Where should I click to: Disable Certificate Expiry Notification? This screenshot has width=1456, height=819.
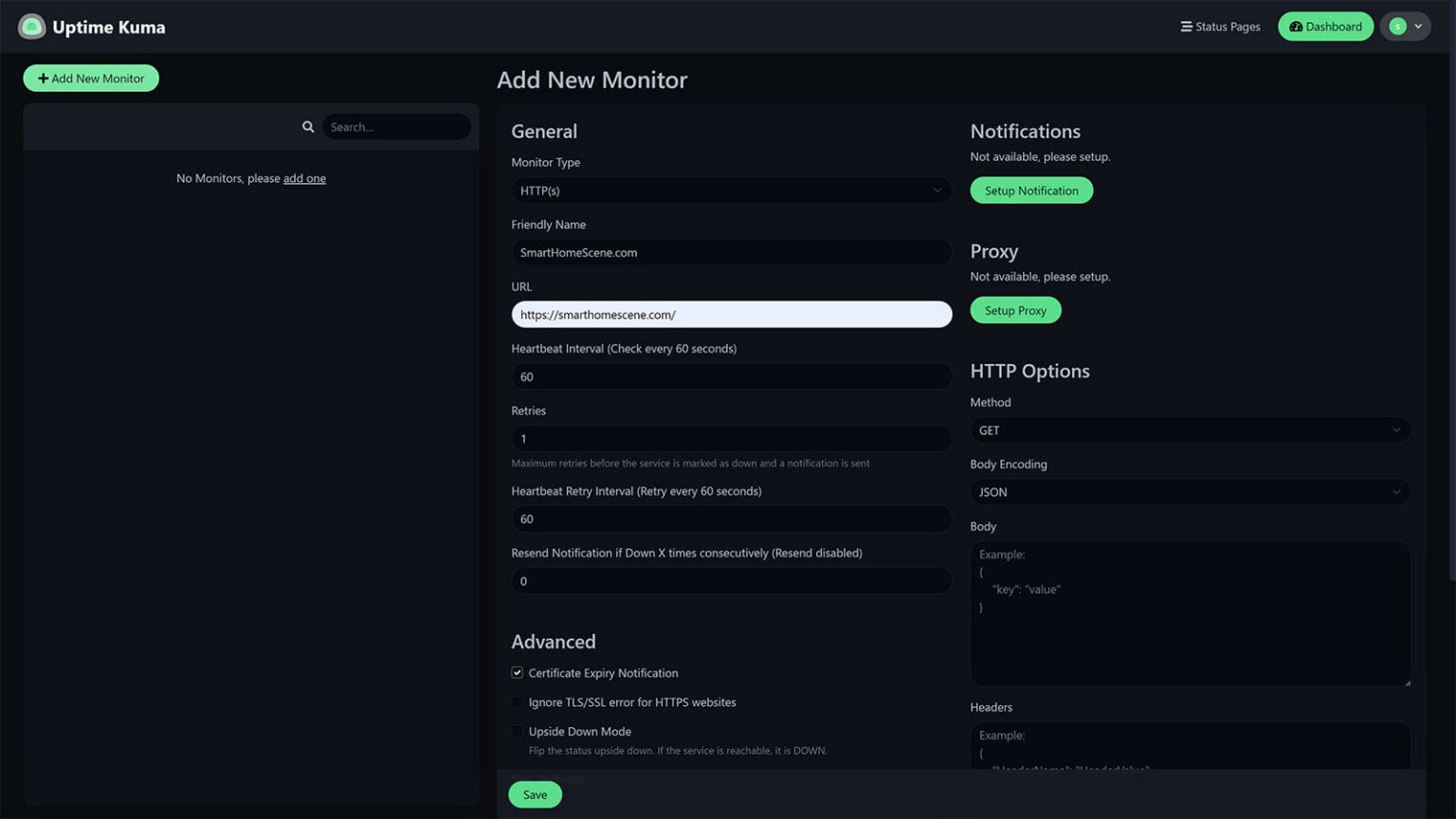click(x=517, y=672)
